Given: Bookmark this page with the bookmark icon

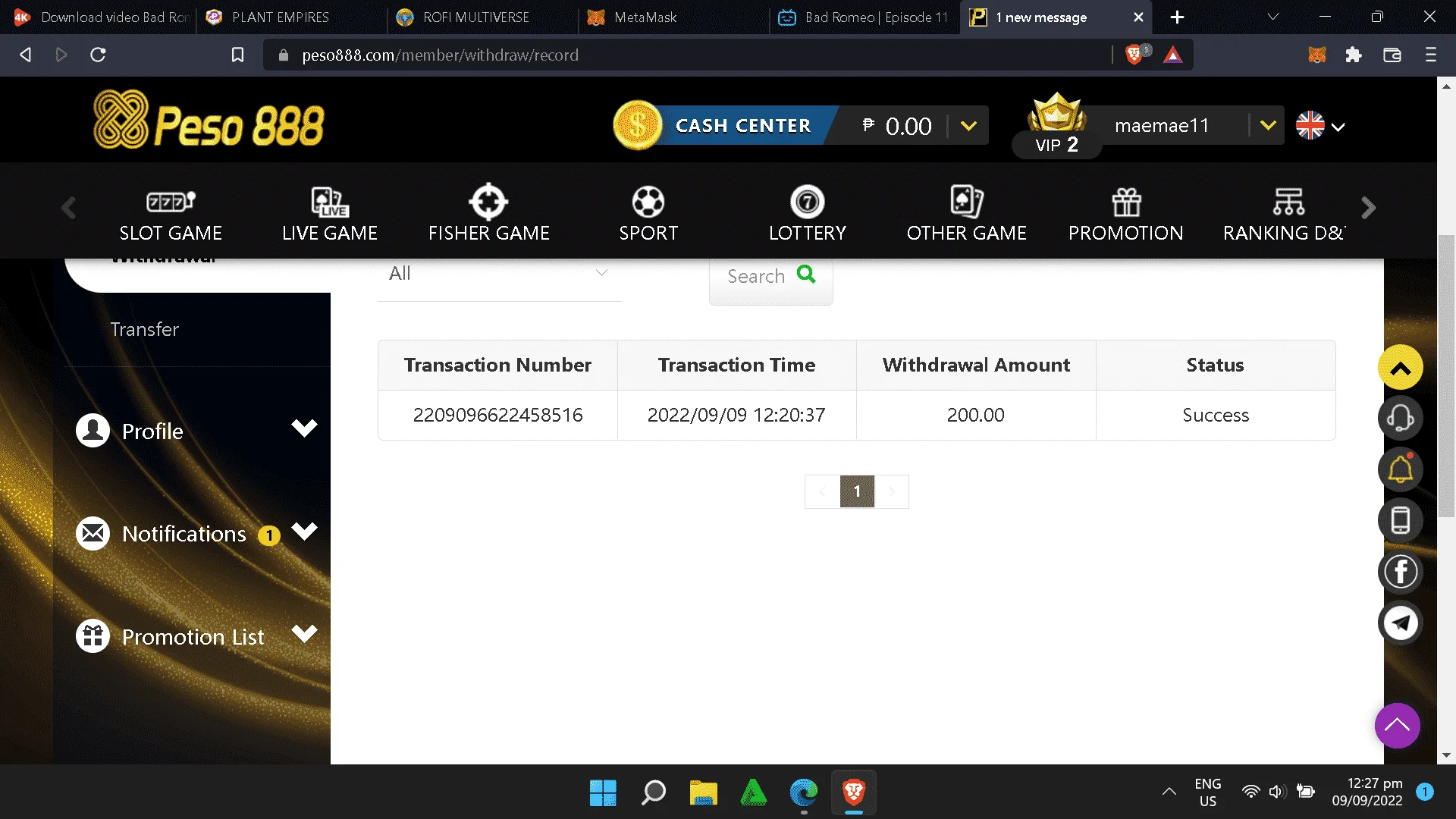Looking at the screenshot, I should pyautogui.click(x=237, y=55).
